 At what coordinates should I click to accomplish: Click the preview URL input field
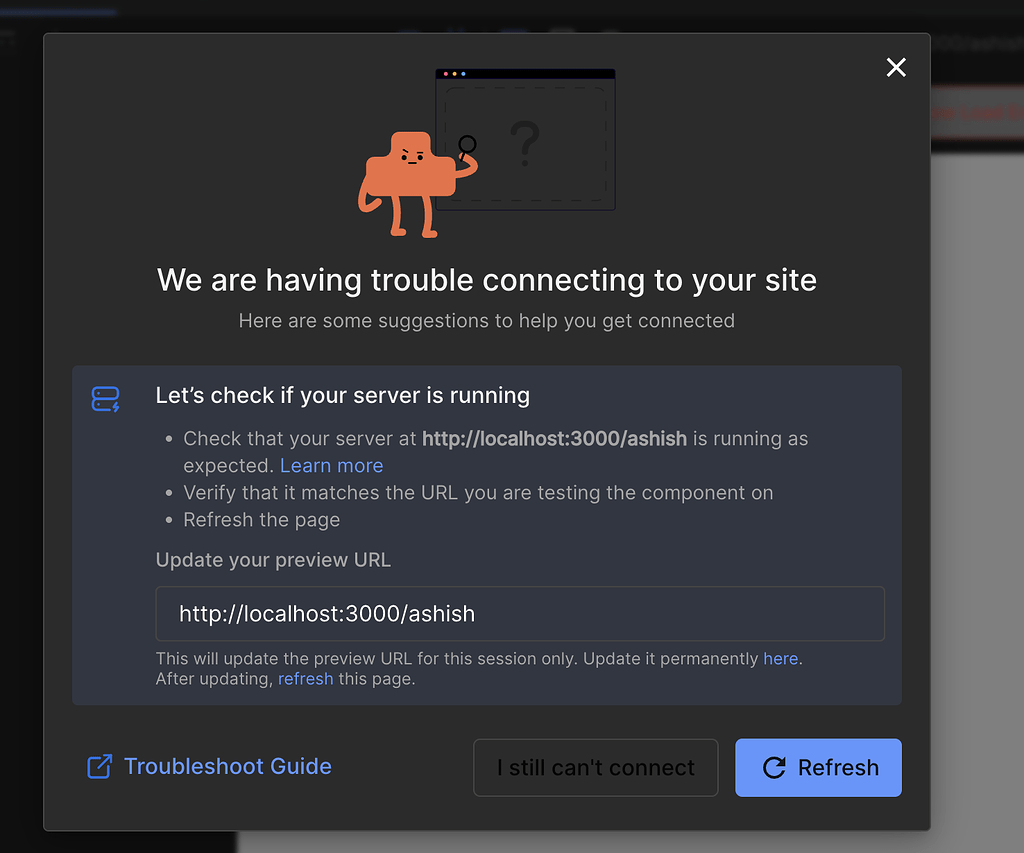(519, 613)
